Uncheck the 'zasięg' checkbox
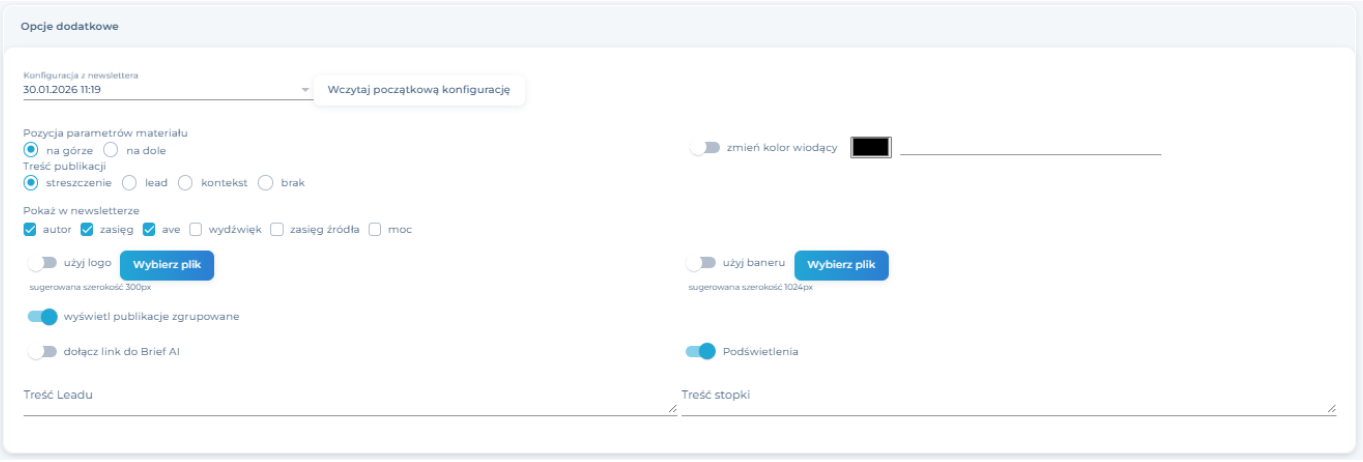1363x462 pixels. click(x=87, y=229)
